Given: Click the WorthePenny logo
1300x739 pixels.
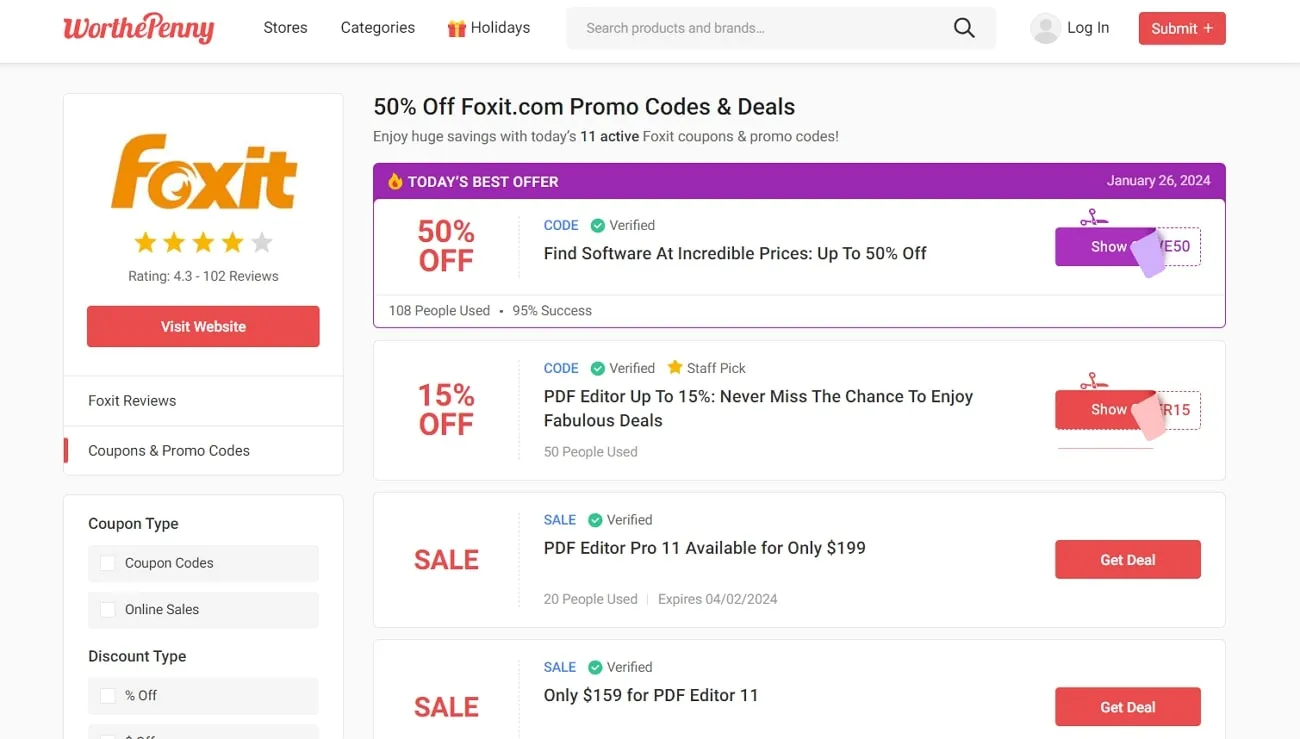Looking at the screenshot, I should point(138,28).
